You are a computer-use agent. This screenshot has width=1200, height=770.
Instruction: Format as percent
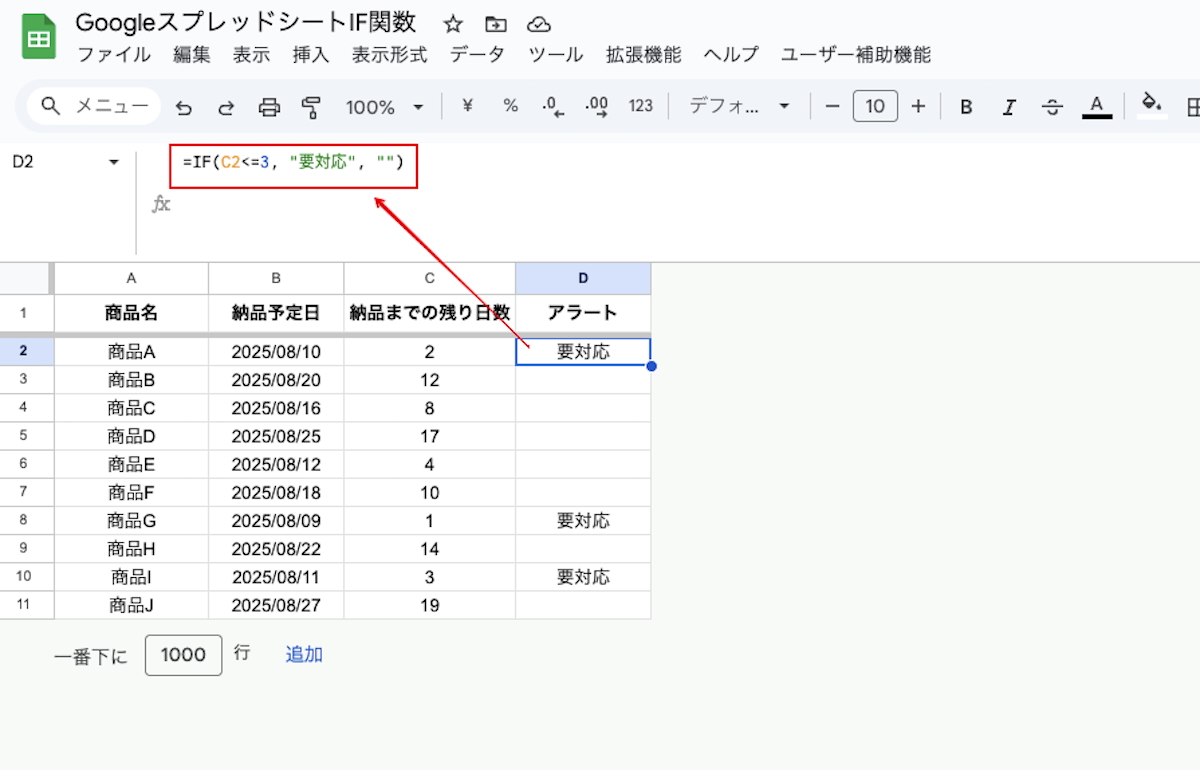[510, 106]
